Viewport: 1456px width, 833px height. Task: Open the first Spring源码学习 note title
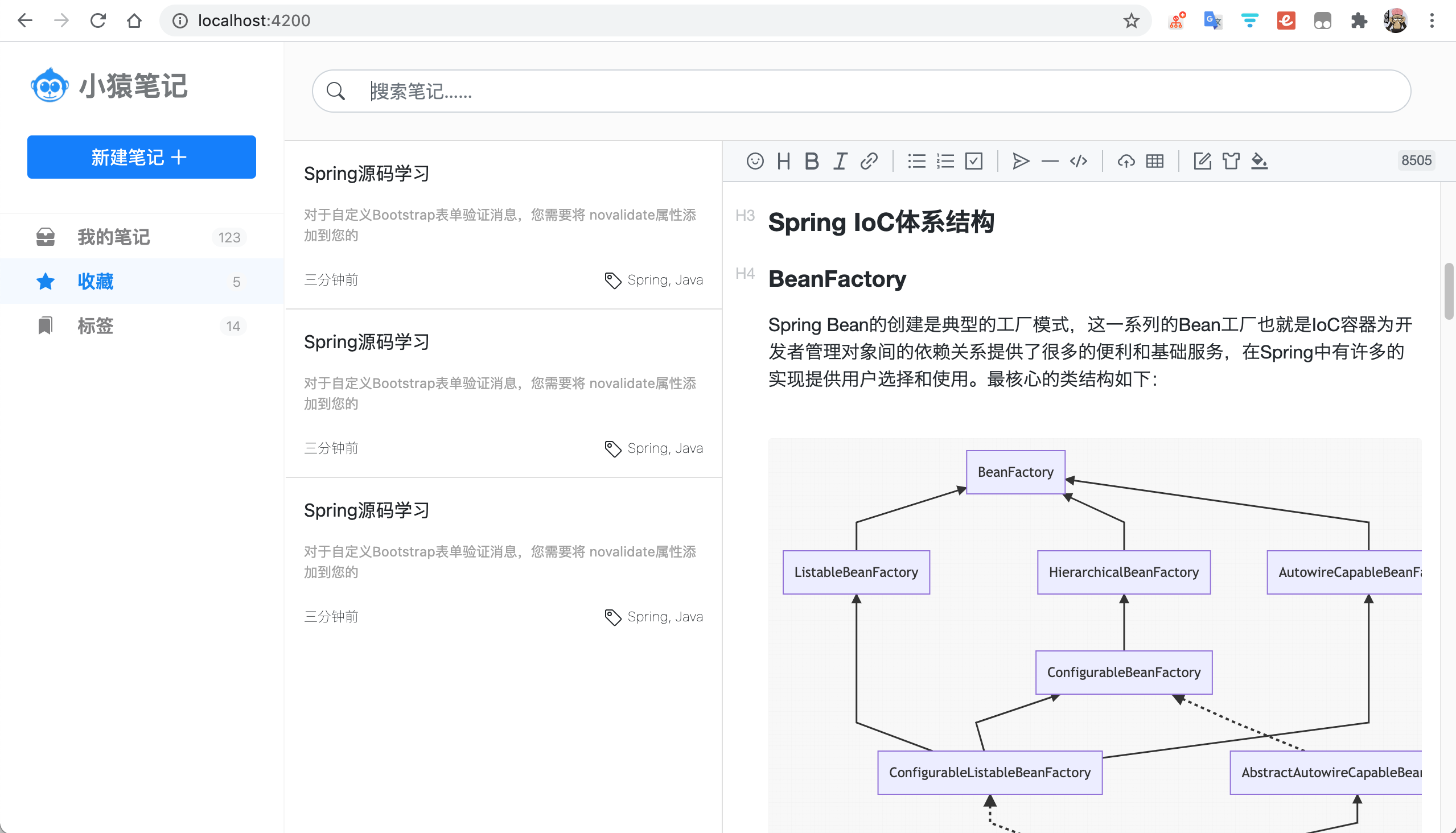367,174
